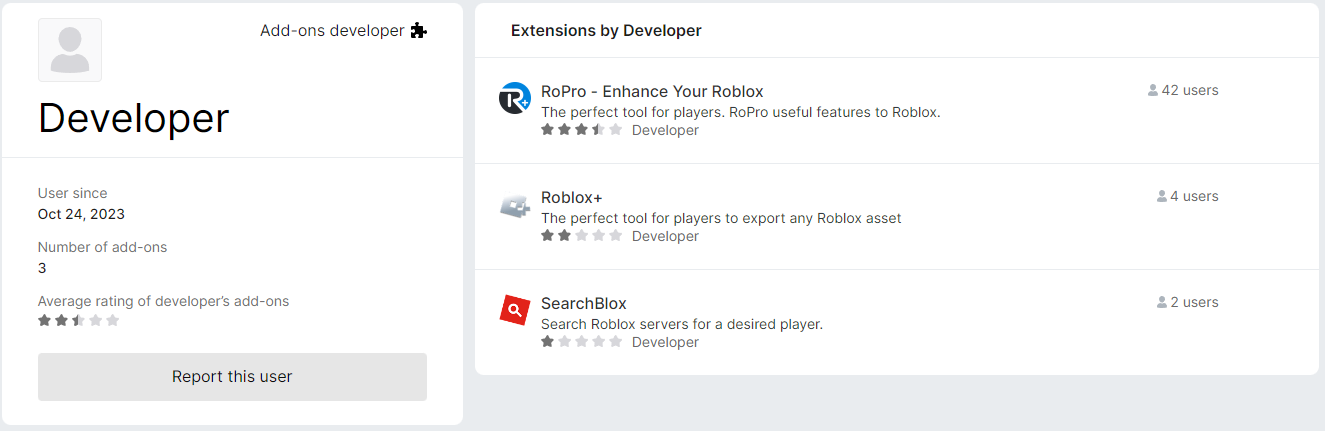Viewport: 1325px width, 431px height.
Task: Click SearchBlox one-star rating
Action: [581, 342]
